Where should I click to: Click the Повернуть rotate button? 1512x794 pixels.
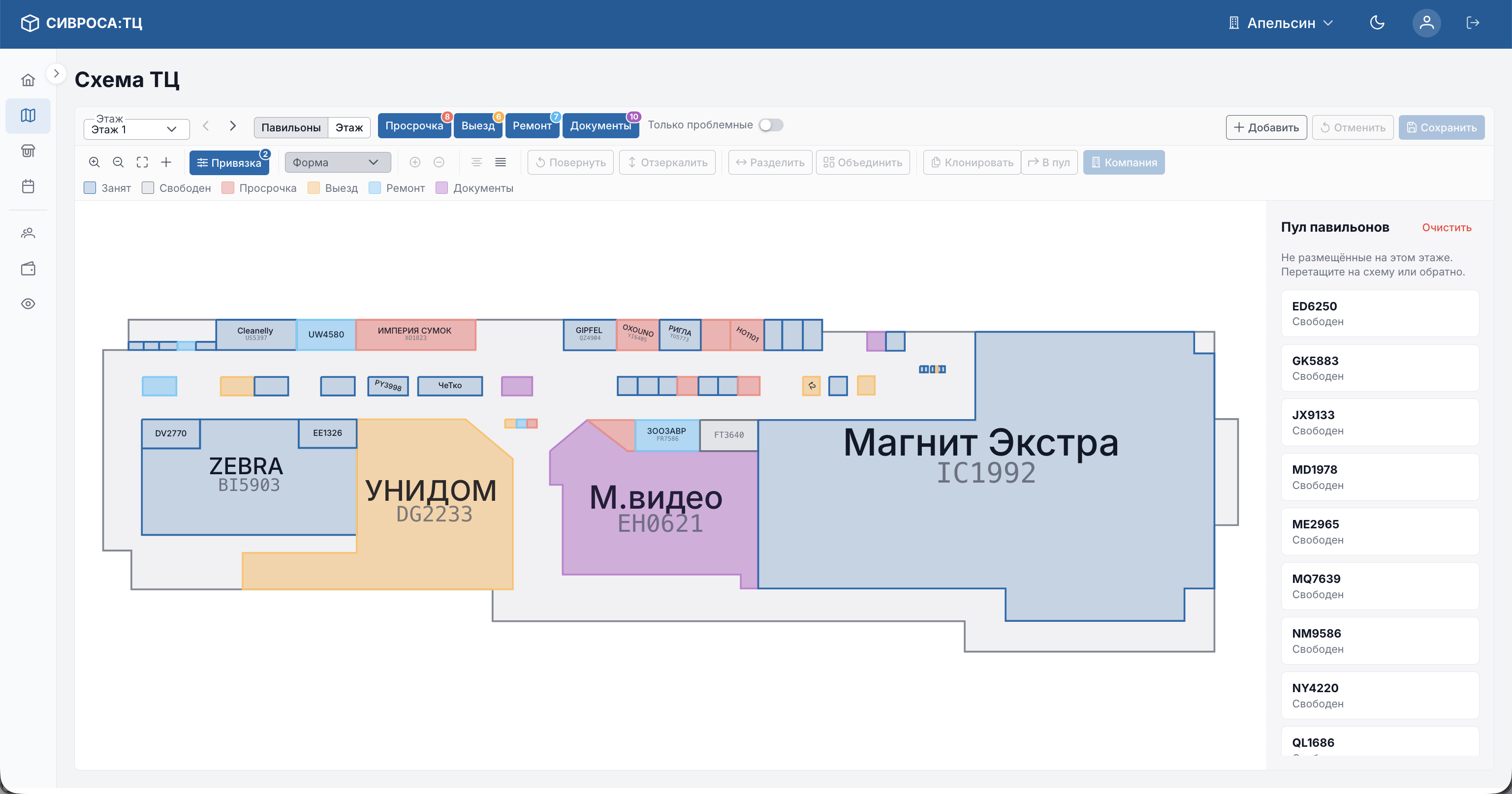[570, 162]
